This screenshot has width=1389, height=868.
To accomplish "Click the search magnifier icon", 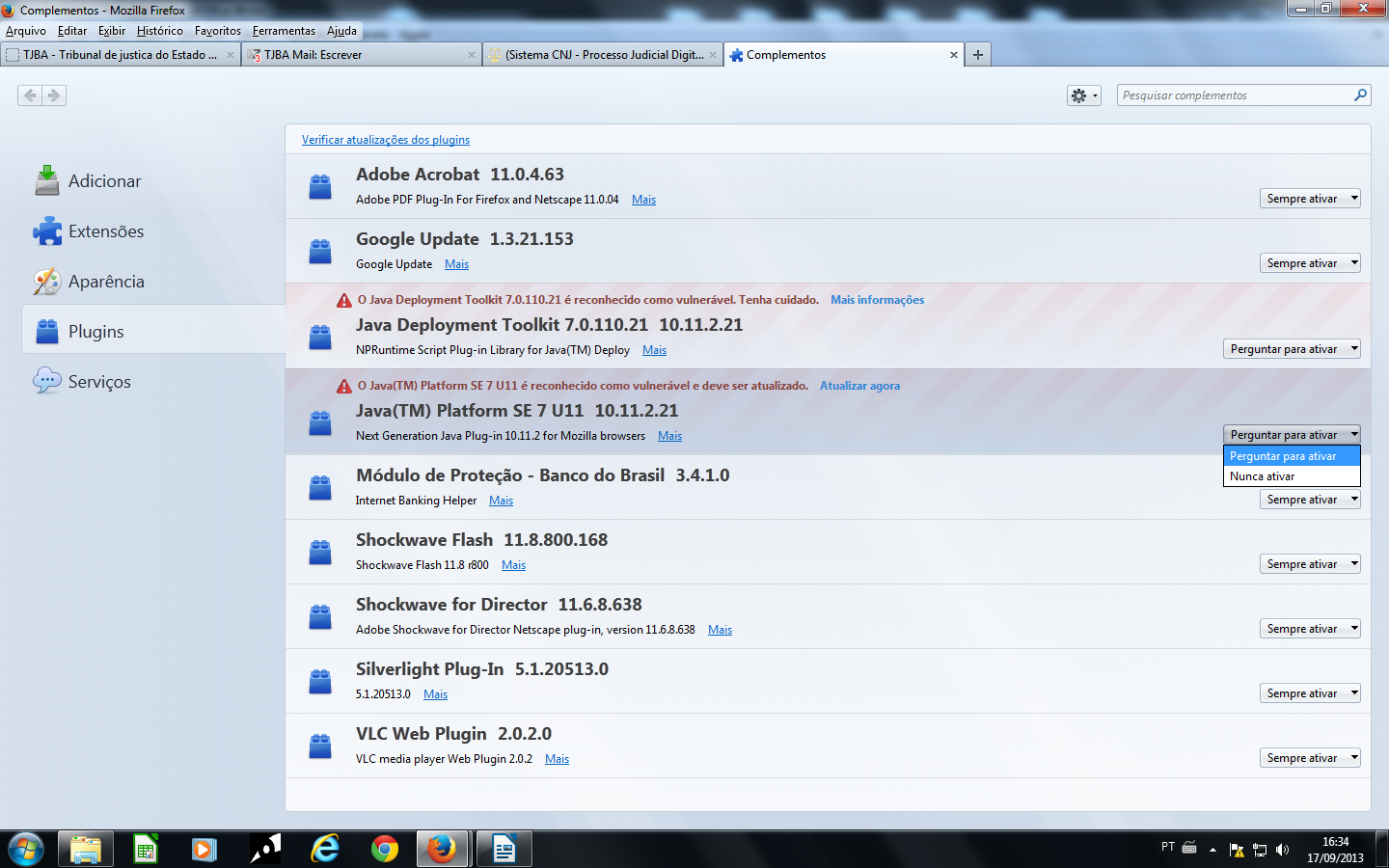I will point(1360,95).
